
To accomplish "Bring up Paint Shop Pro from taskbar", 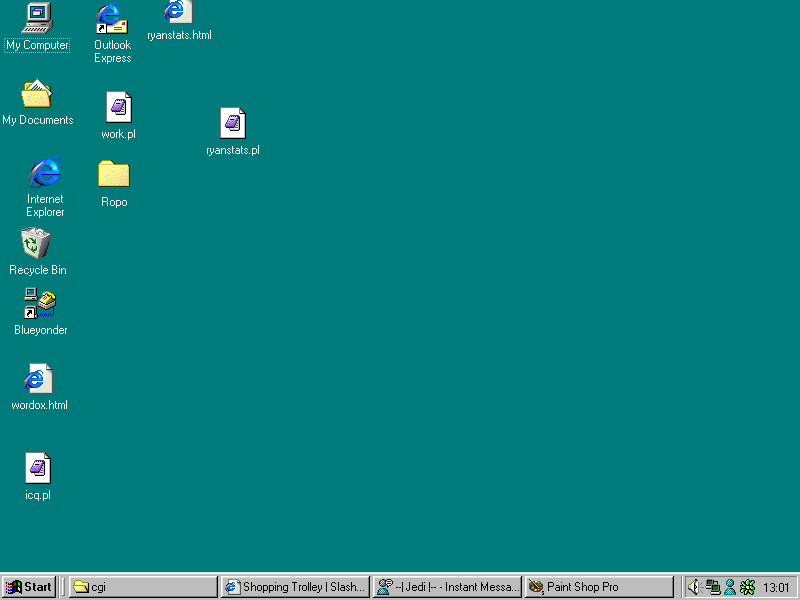I will (x=599, y=587).
